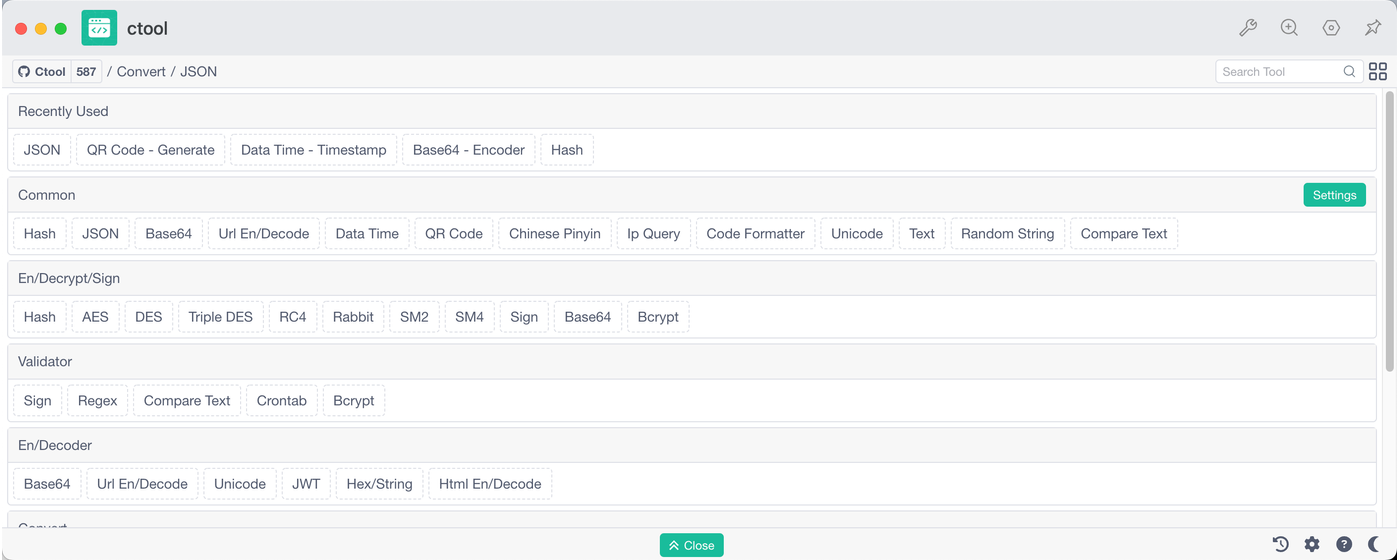Open the Crontab tool
The width and height of the screenshot is (1400, 560).
[282, 400]
